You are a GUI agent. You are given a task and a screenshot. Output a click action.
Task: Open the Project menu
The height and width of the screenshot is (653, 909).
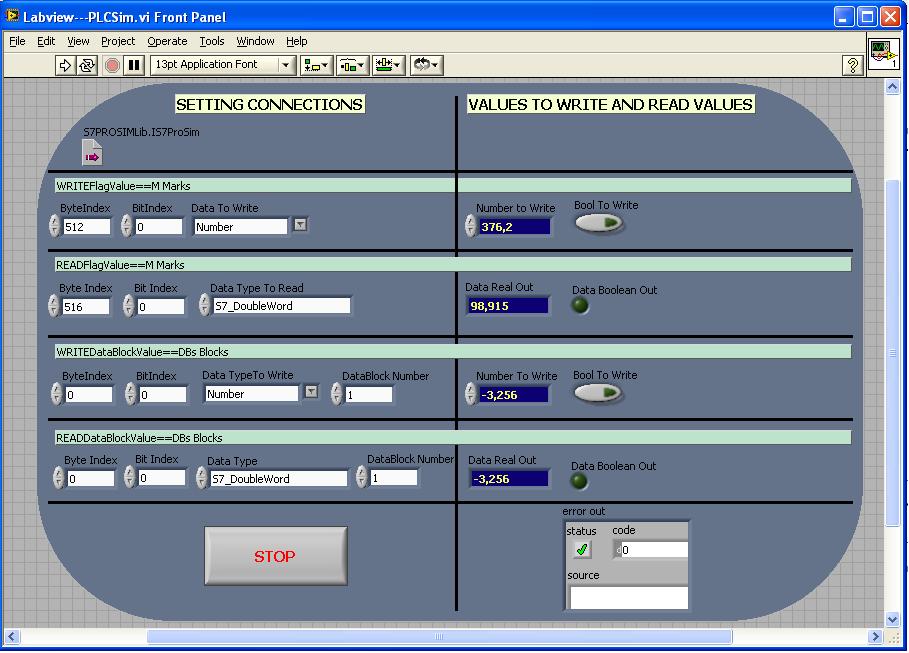tap(118, 41)
